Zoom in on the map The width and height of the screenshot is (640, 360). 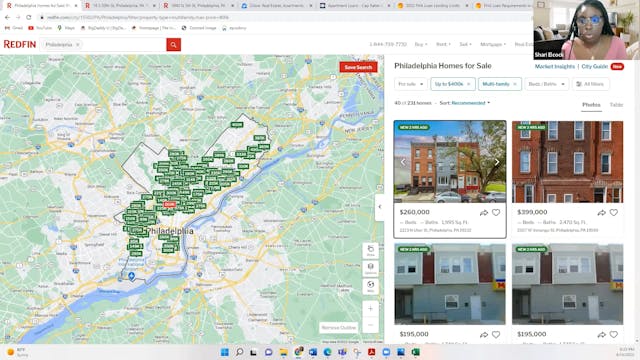[371, 309]
